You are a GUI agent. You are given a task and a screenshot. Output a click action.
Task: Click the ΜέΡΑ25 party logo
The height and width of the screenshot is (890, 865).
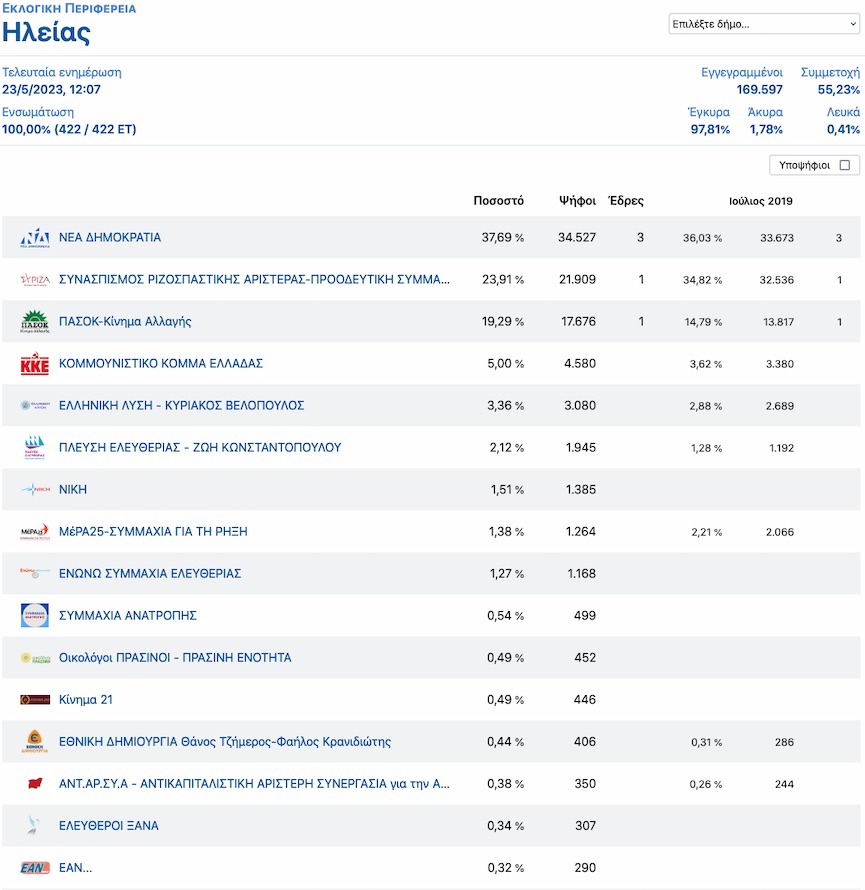point(35,531)
